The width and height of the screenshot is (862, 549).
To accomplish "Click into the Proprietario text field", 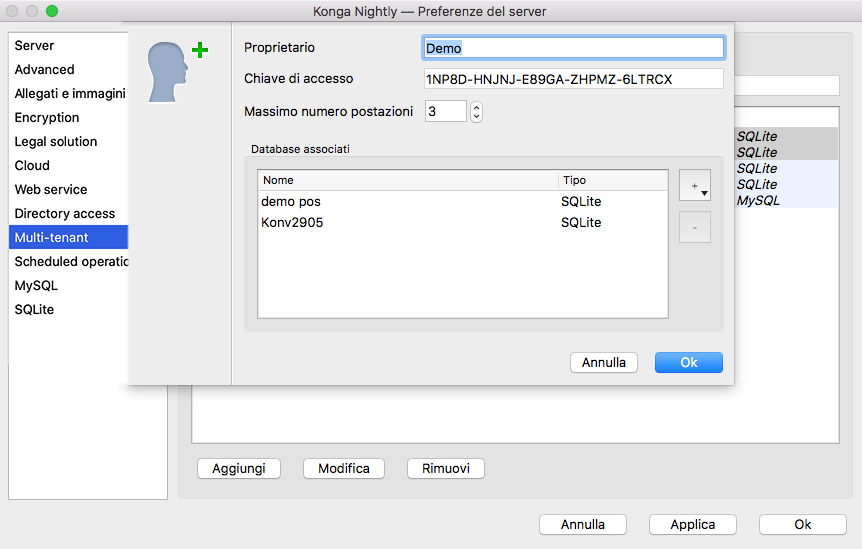I will [x=573, y=48].
